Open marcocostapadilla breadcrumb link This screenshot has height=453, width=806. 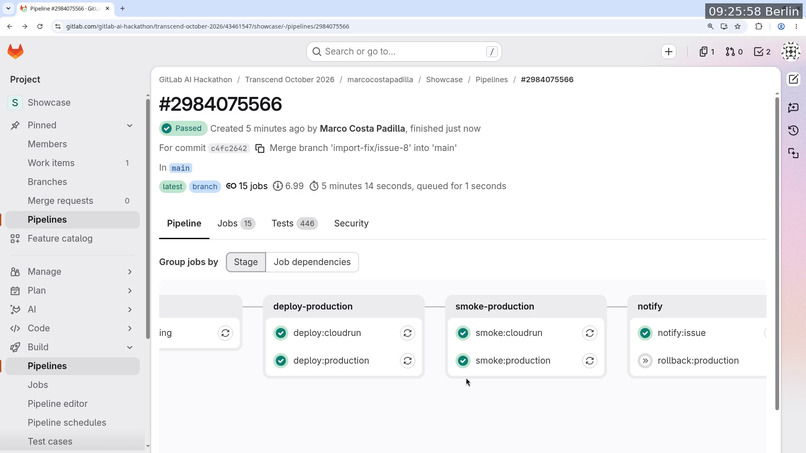[x=380, y=80]
